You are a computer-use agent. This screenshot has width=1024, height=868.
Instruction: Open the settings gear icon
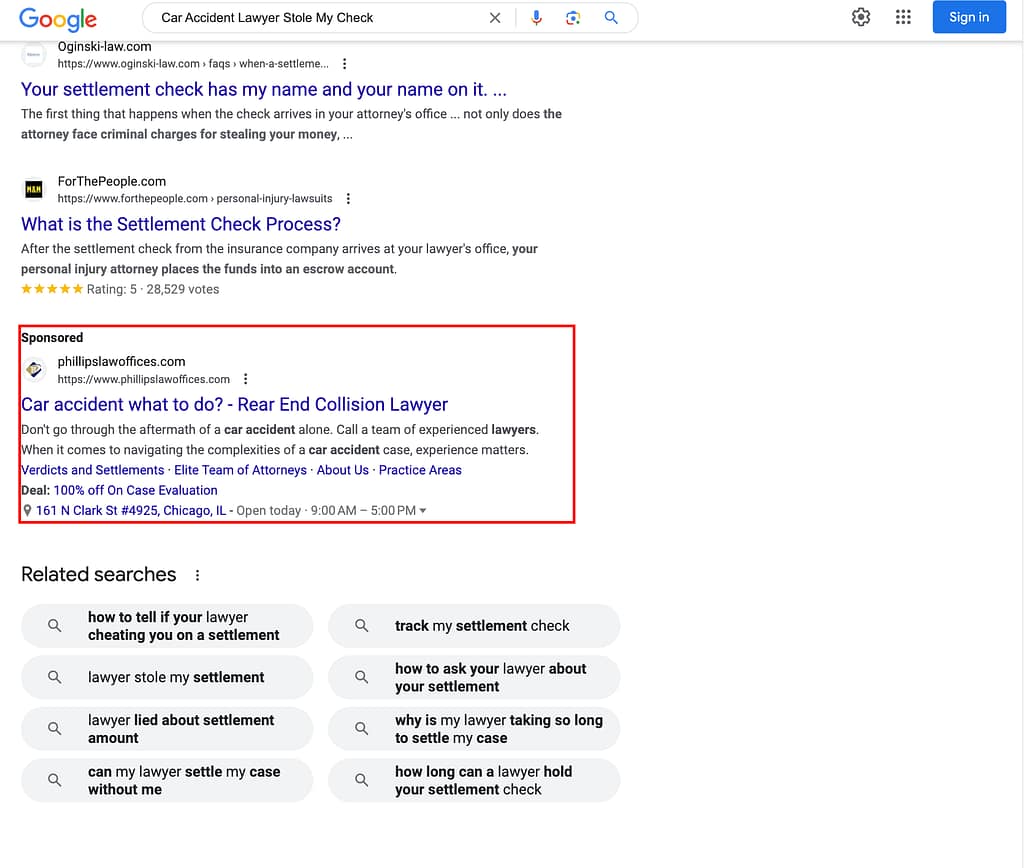click(861, 17)
